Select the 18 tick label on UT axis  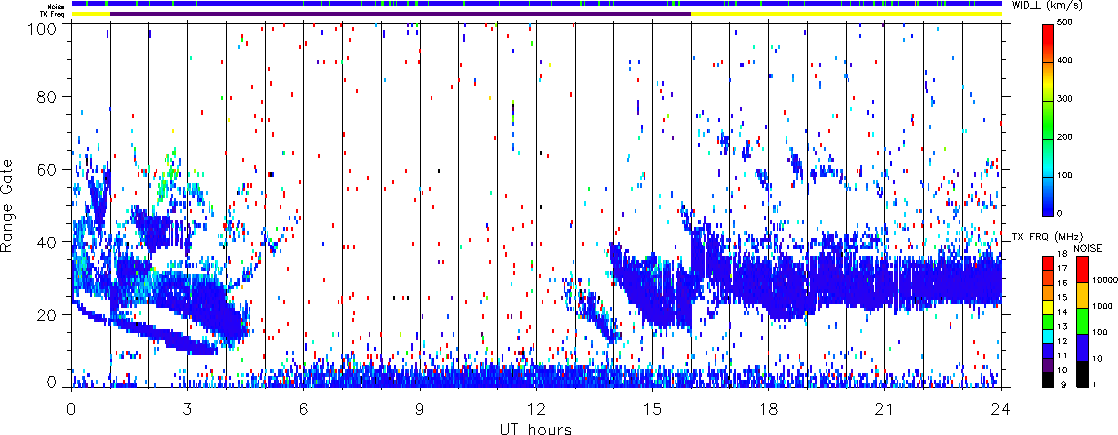point(768,407)
